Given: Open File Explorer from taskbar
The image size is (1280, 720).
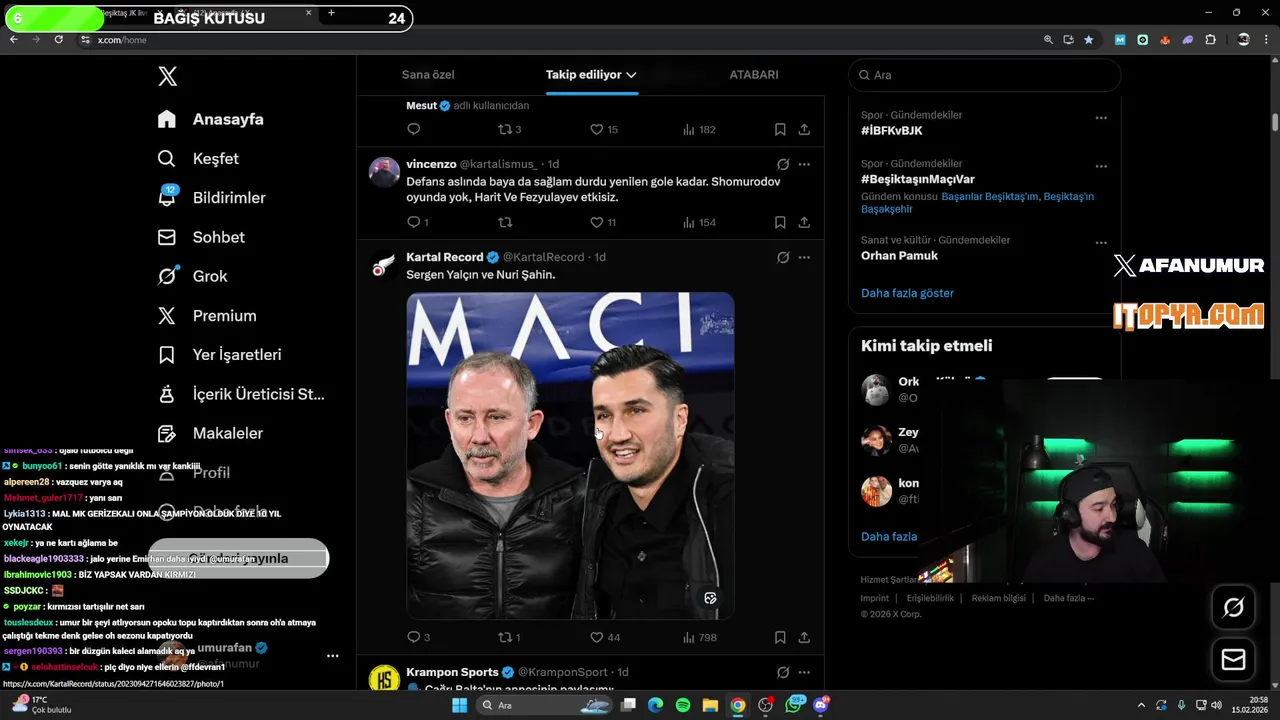Looking at the screenshot, I should coord(710,705).
